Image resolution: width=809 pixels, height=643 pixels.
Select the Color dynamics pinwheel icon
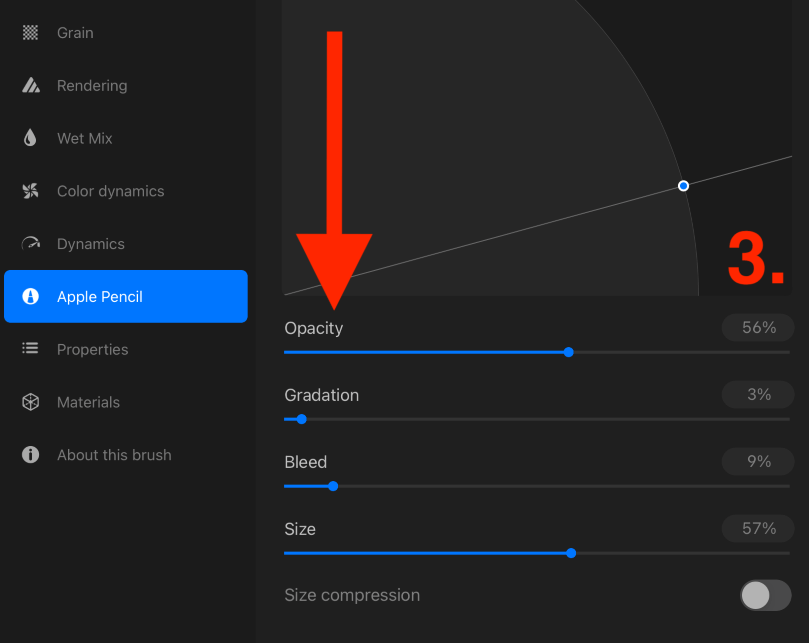point(30,191)
